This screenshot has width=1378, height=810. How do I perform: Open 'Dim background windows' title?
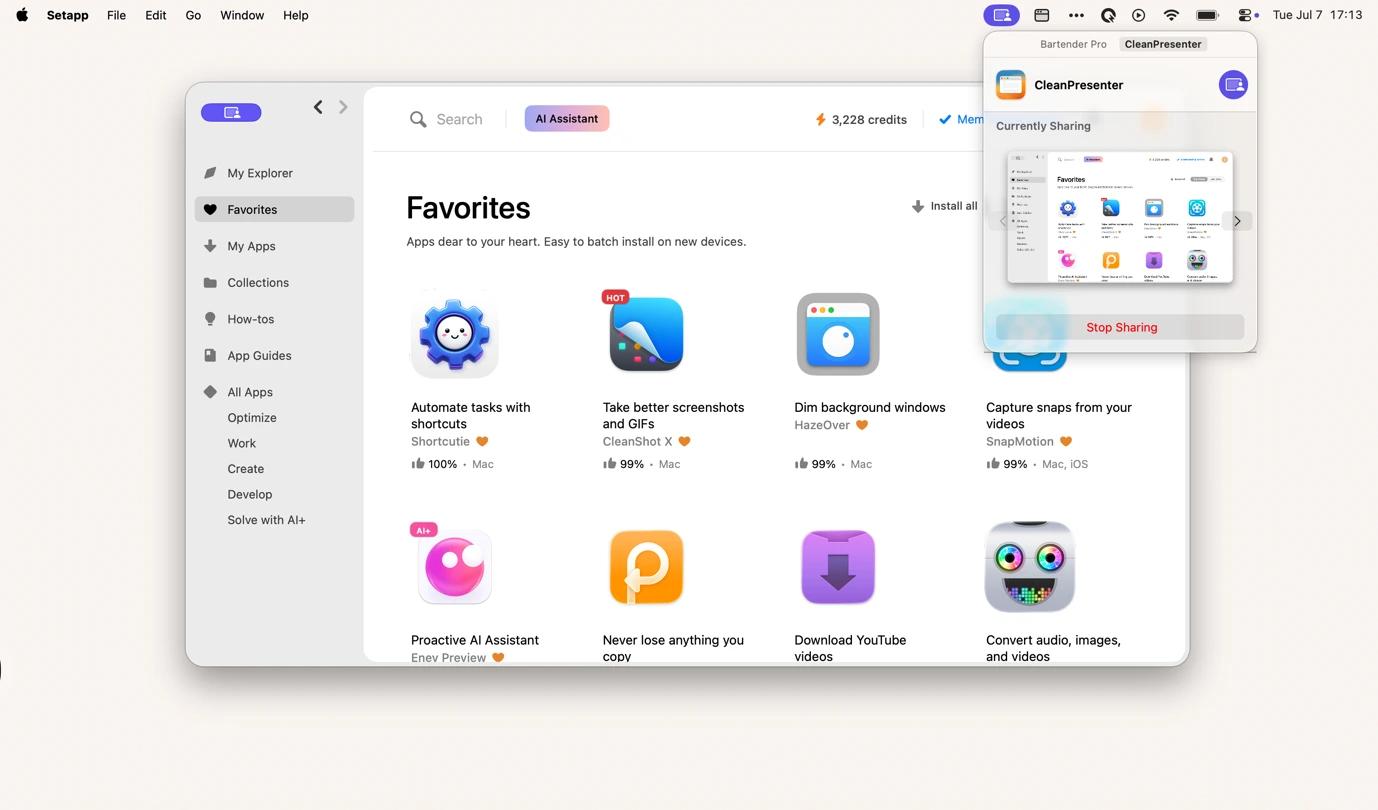coord(870,407)
